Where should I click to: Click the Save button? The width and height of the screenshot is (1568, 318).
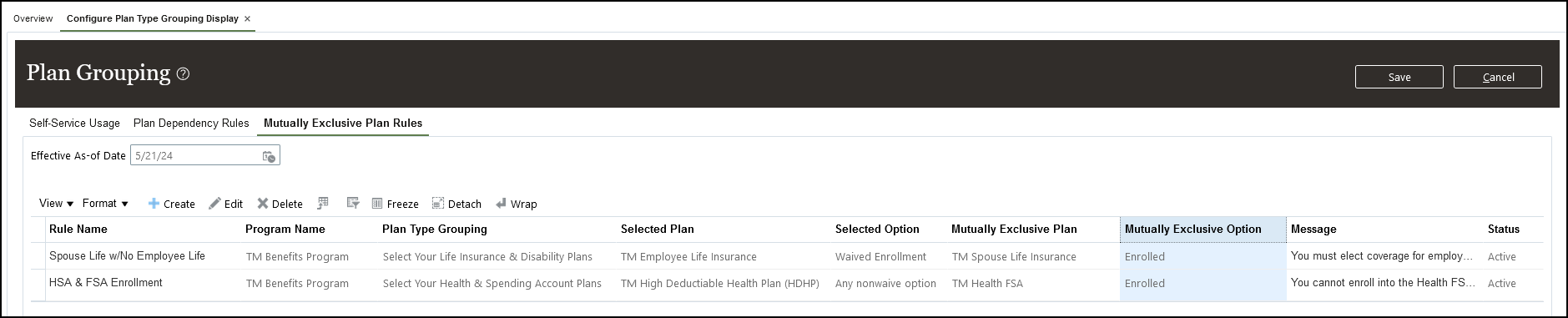click(x=1399, y=77)
